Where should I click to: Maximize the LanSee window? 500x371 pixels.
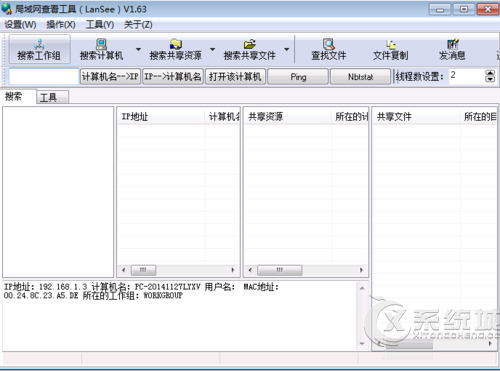[464, 9]
